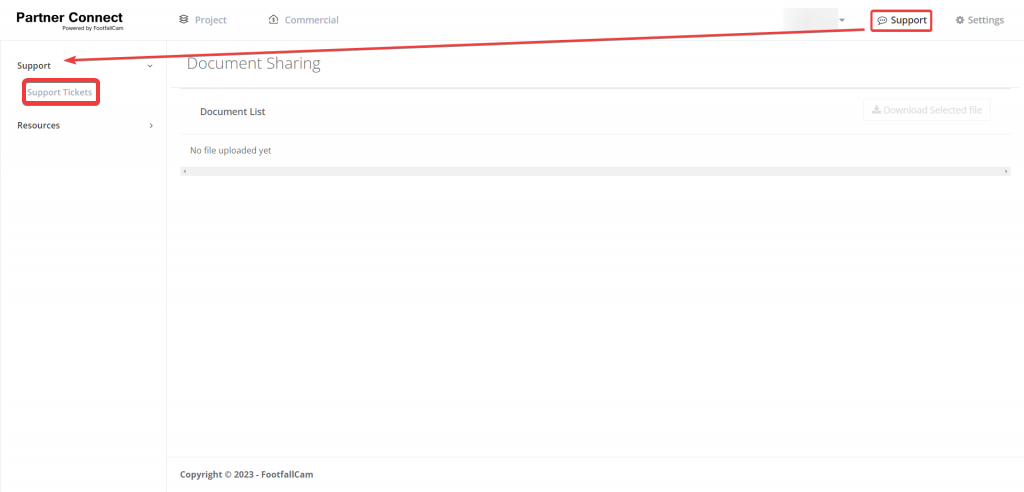Click the Resources label in the sidebar

[38, 126]
